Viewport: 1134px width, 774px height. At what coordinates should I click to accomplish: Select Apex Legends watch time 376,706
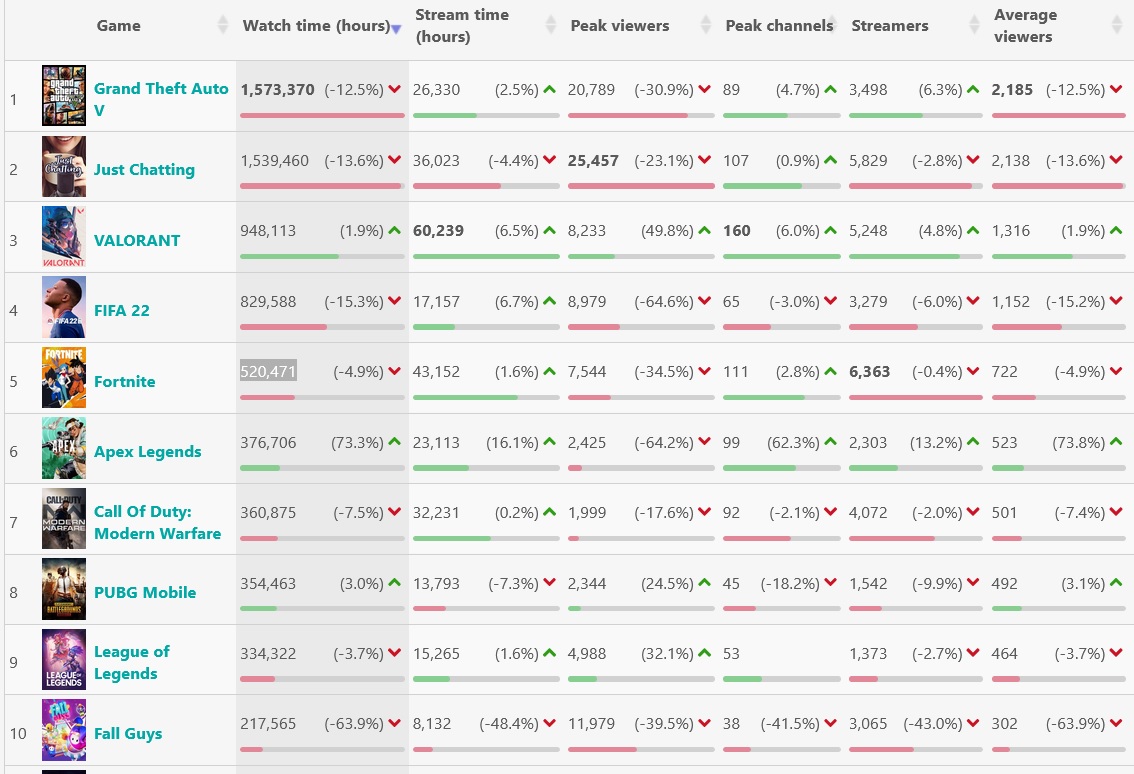pos(268,443)
